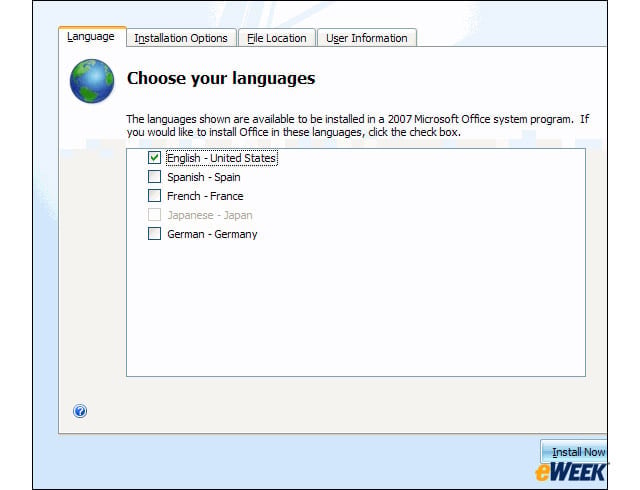Click the 'German - Germany' label text

point(212,234)
